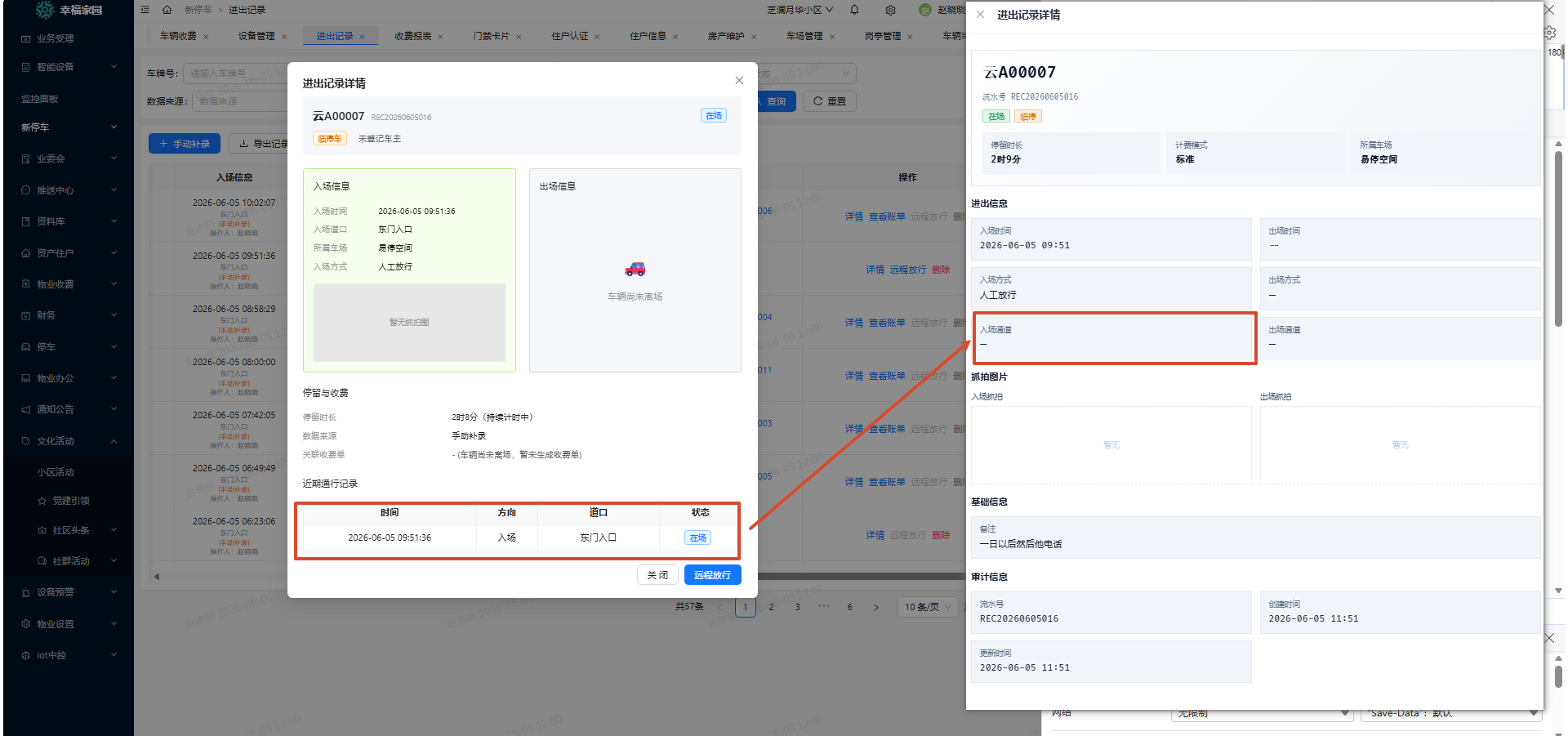1568x736 pixels.
Task: Click 远程放行 link in the 09:51:36 row
Action: coord(908,270)
